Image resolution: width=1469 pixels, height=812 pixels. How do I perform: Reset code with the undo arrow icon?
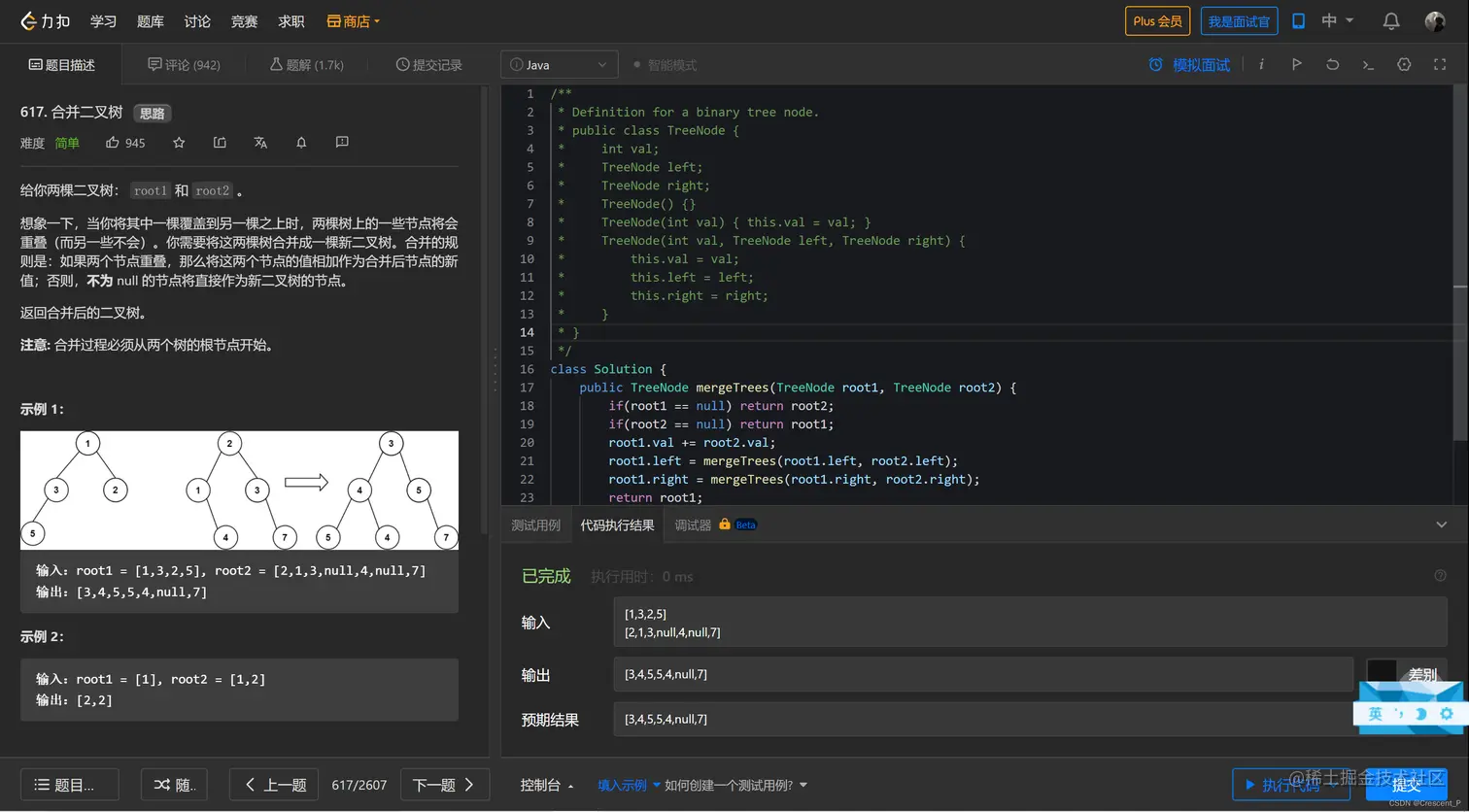(x=1332, y=64)
